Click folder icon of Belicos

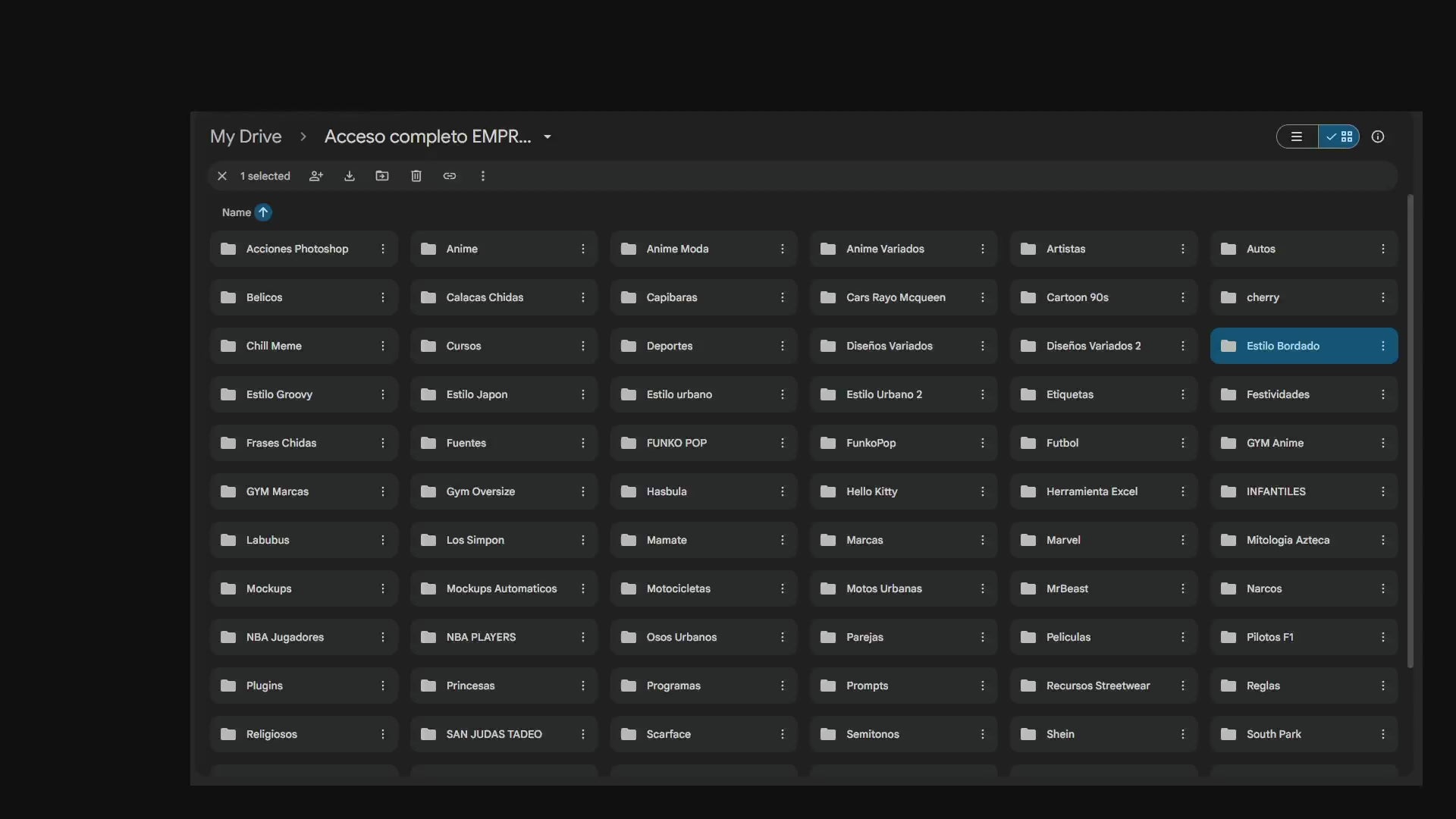(x=228, y=297)
